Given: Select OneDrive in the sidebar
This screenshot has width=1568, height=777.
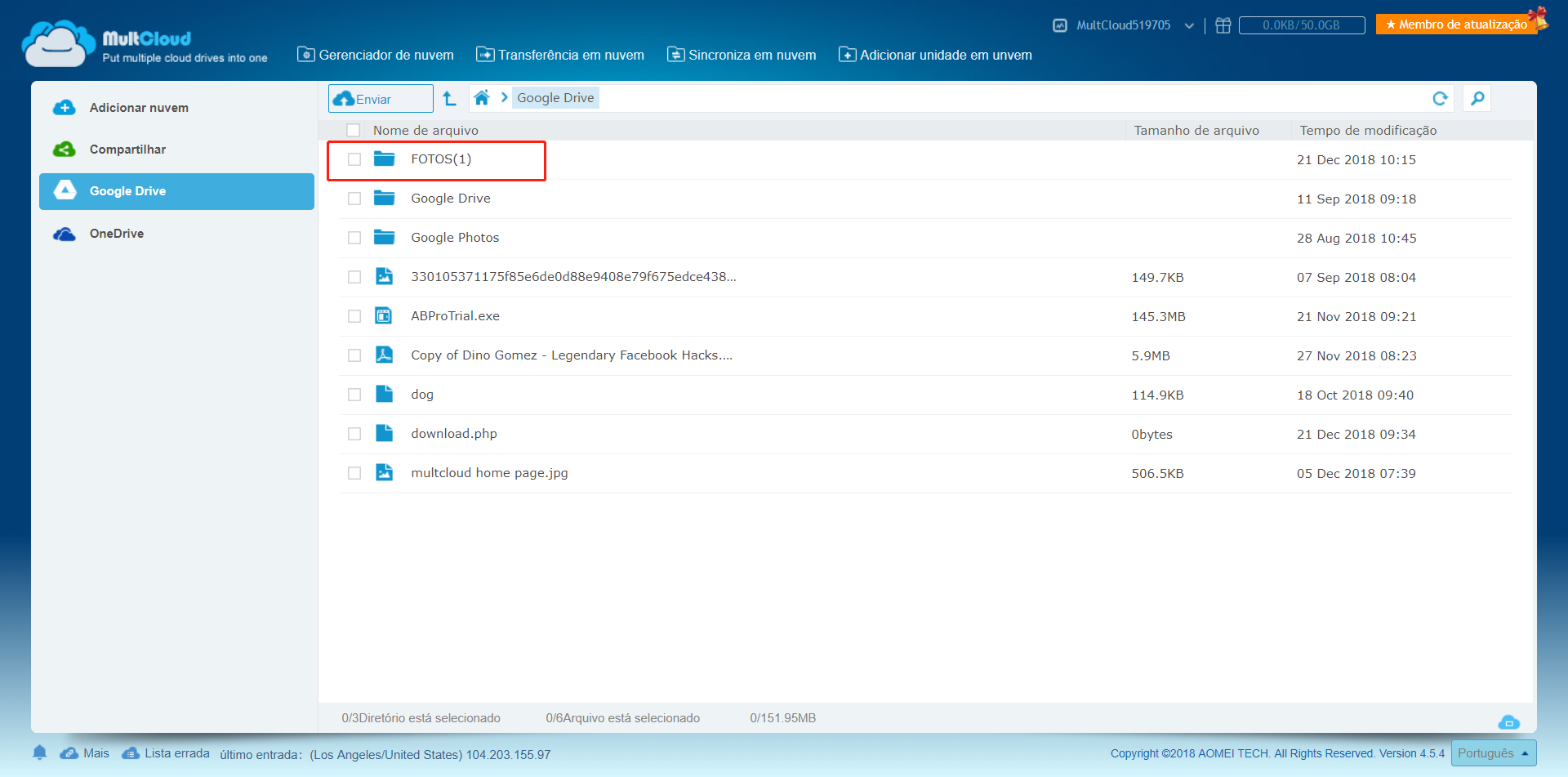Looking at the screenshot, I should tap(117, 234).
